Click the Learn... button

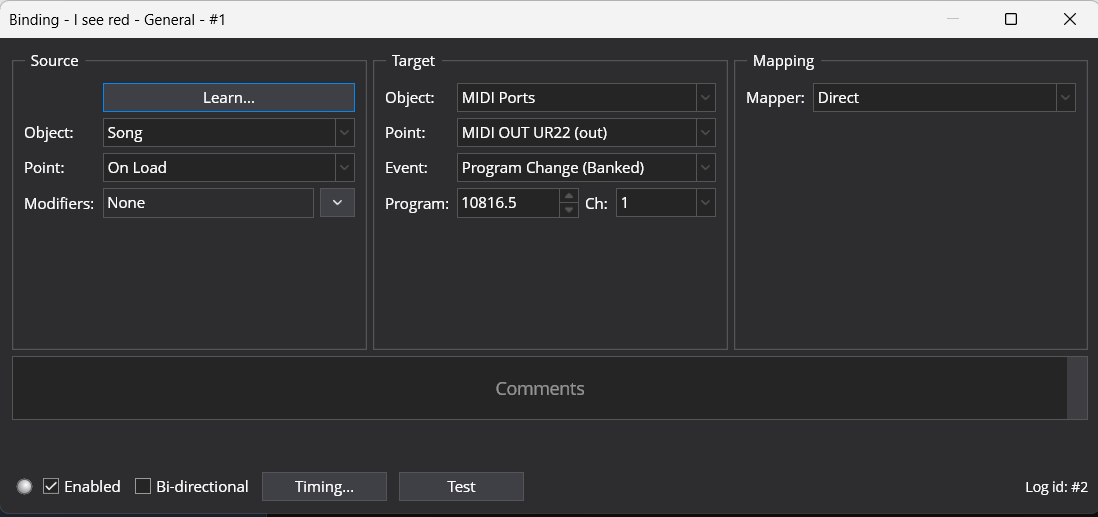pyautogui.click(x=228, y=97)
